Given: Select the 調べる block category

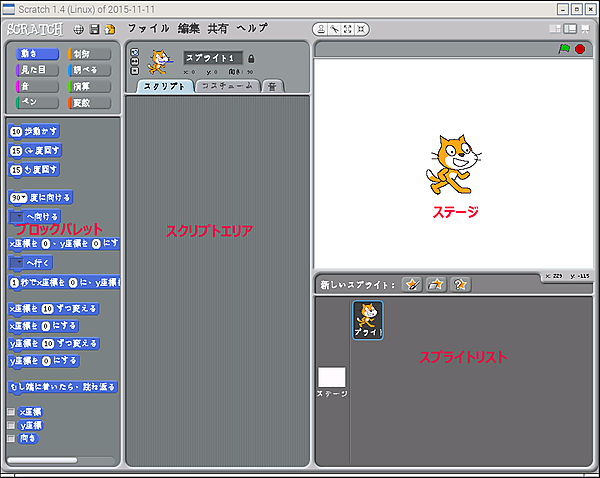Looking at the screenshot, I should click(90, 70).
